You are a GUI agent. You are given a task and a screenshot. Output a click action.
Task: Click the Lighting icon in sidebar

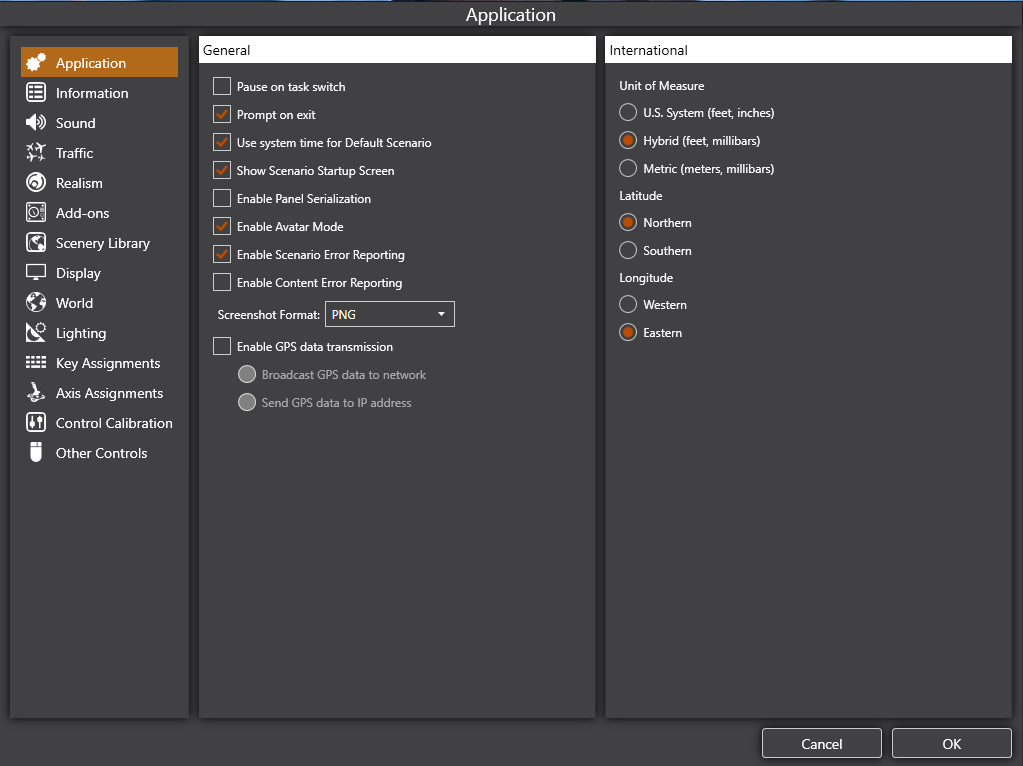(x=36, y=333)
